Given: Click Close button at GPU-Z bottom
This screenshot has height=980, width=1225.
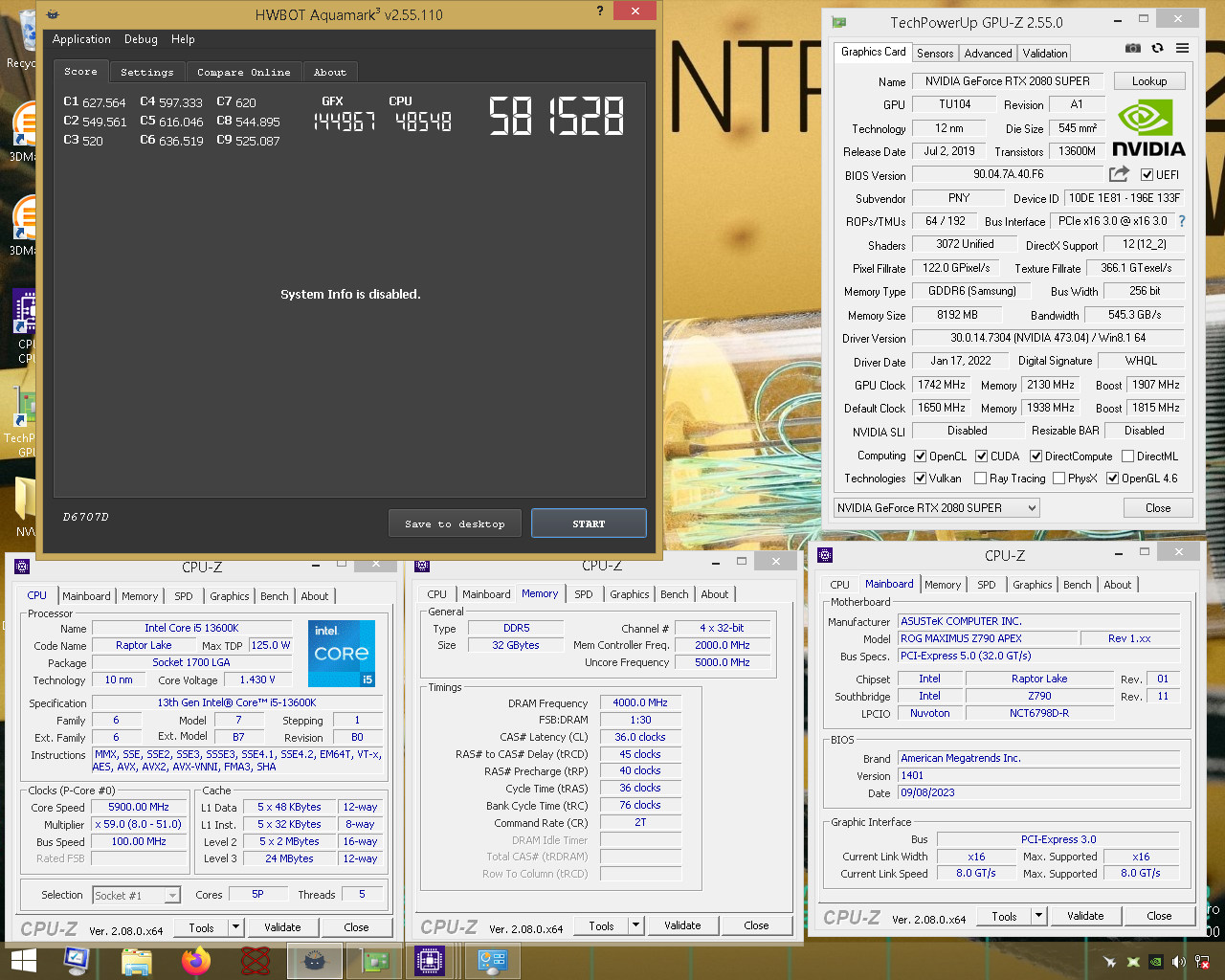Looking at the screenshot, I should pos(1158,508).
